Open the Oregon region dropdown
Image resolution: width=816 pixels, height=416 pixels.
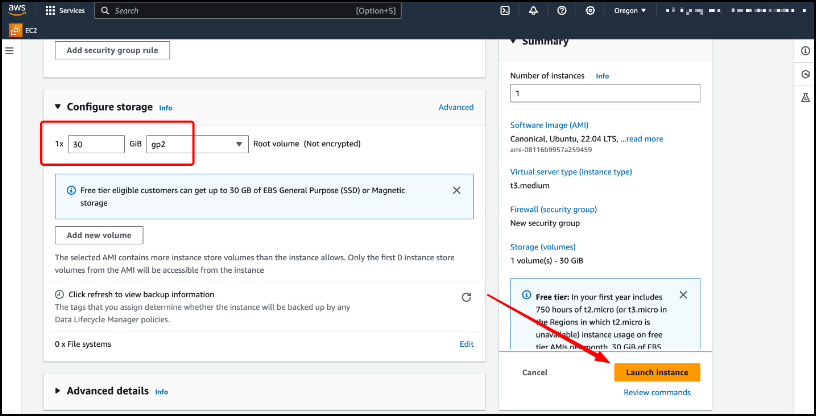(x=630, y=10)
